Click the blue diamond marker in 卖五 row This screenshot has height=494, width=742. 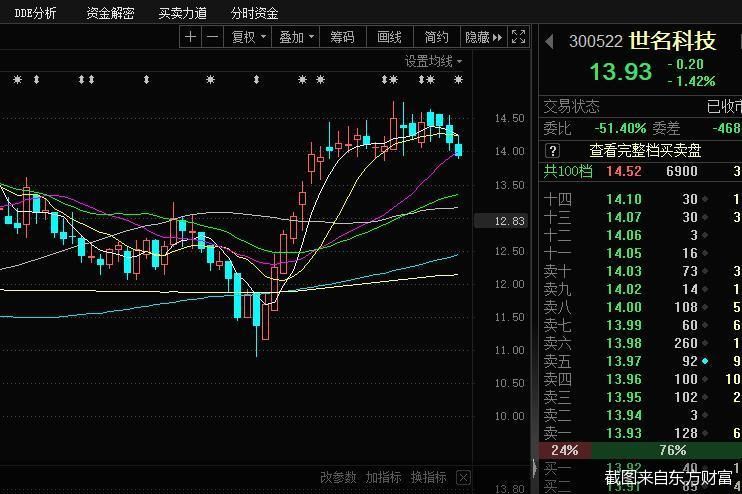[705, 360]
